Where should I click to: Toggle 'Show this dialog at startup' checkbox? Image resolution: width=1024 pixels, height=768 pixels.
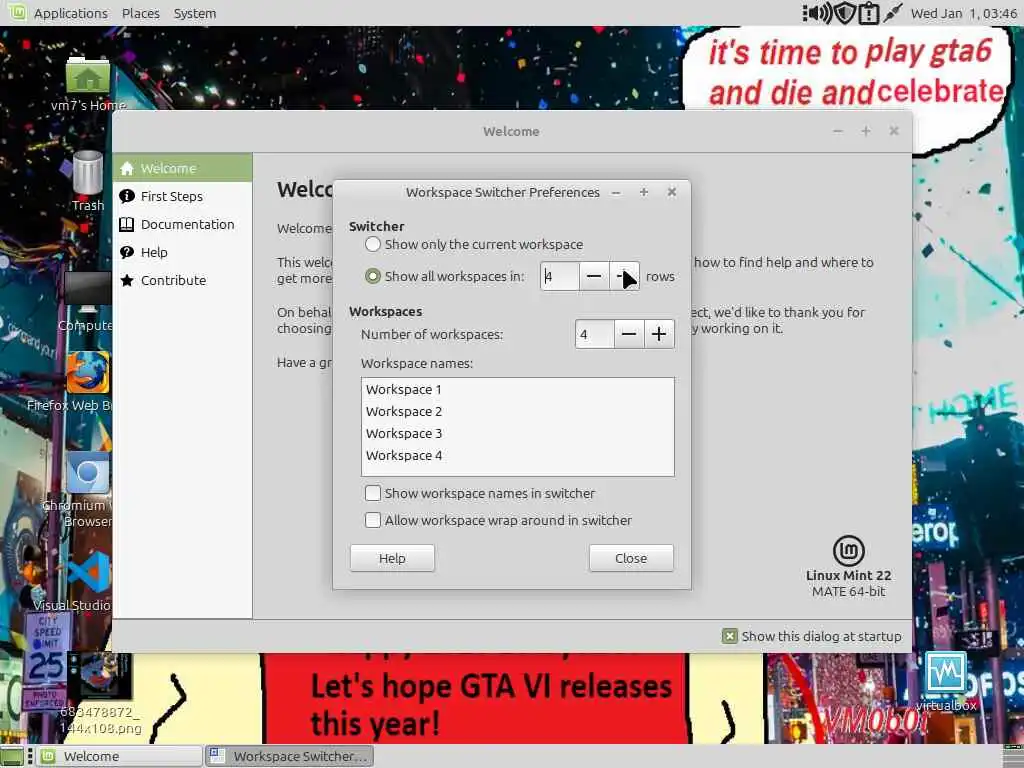click(x=729, y=636)
